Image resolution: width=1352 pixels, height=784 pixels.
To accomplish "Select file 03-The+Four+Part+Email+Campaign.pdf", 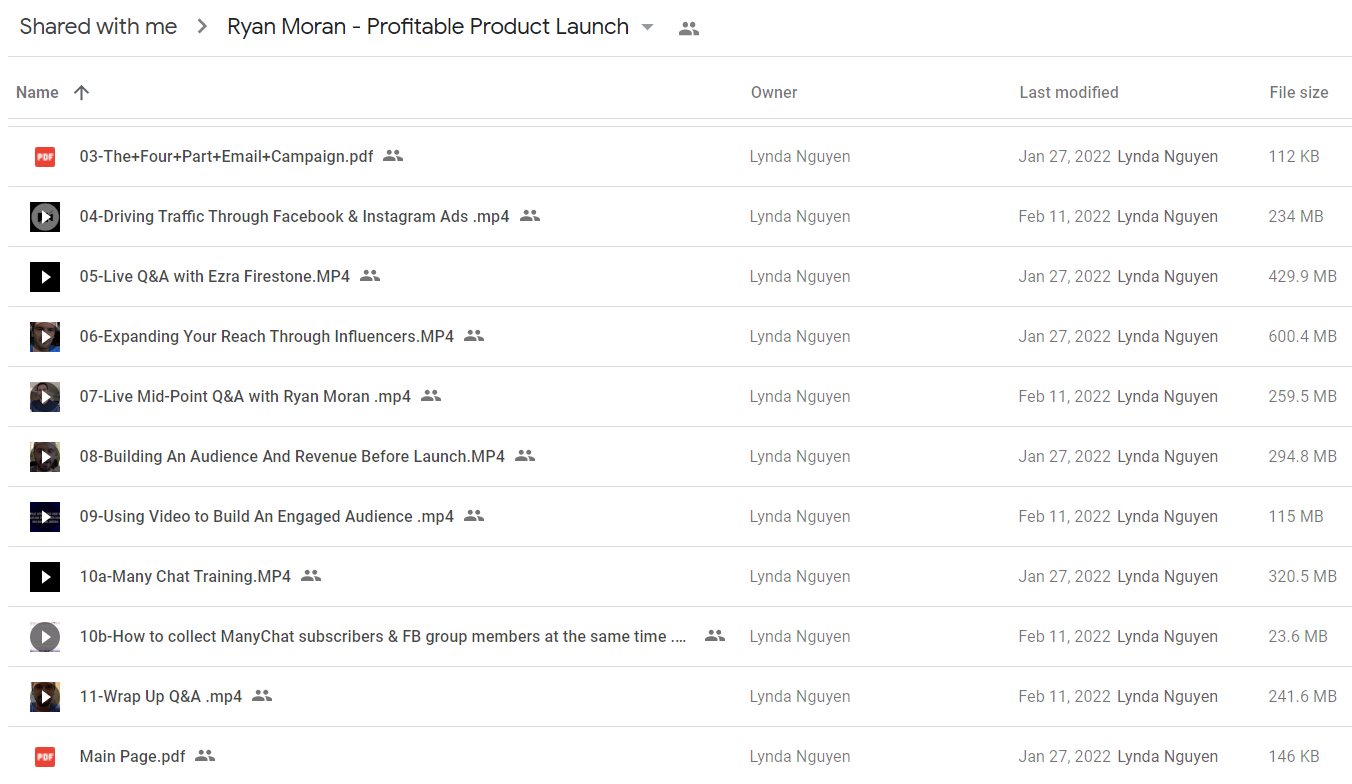I will tap(227, 156).
